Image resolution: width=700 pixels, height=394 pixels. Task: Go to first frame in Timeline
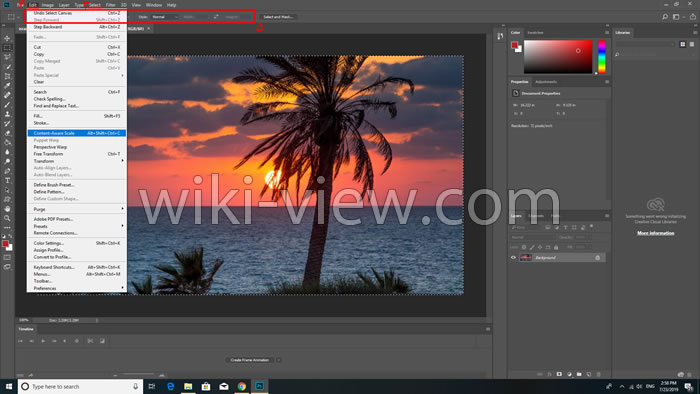coord(20,341)
